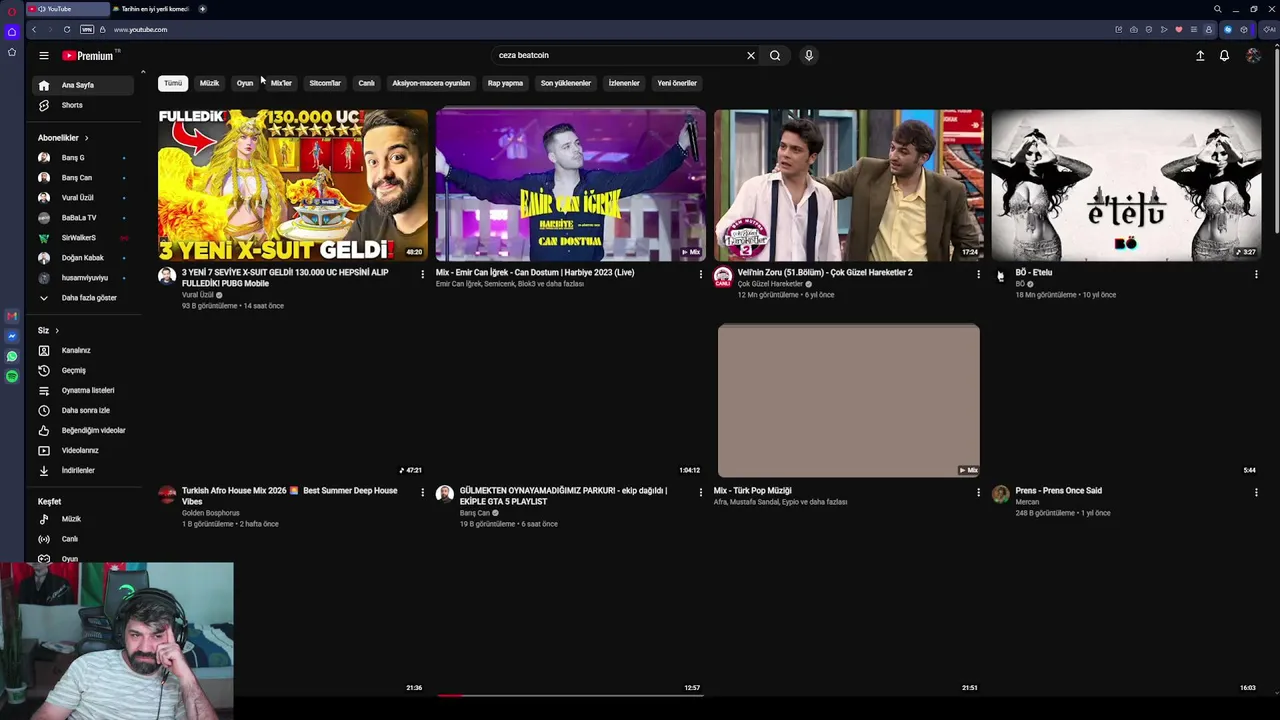This screenshot has width=1280, height=720.
Task: Open the SirWalkerS subscription channel
Action: pyautogui.click(x=82, y=238)
